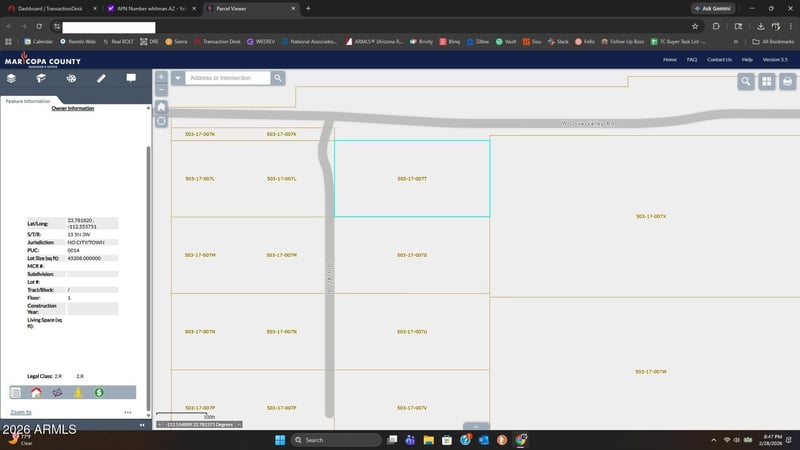
Task: Zoom in with the plus button
Action: click(x=161, y=77)
